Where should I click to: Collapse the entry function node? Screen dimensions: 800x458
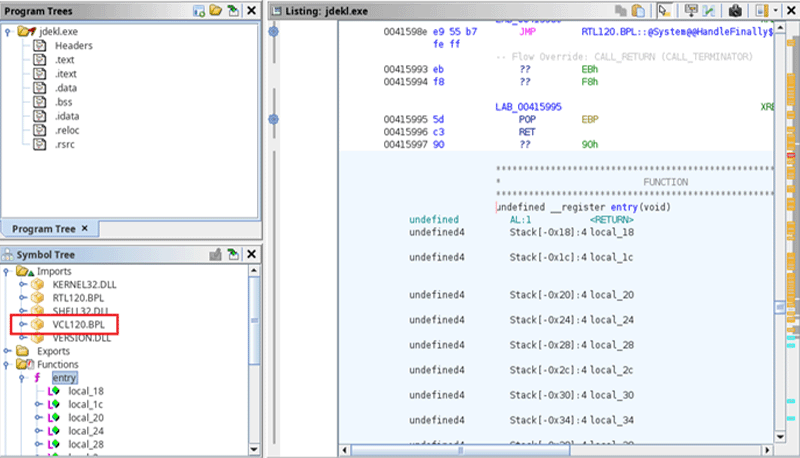click(x=21, y=378)
